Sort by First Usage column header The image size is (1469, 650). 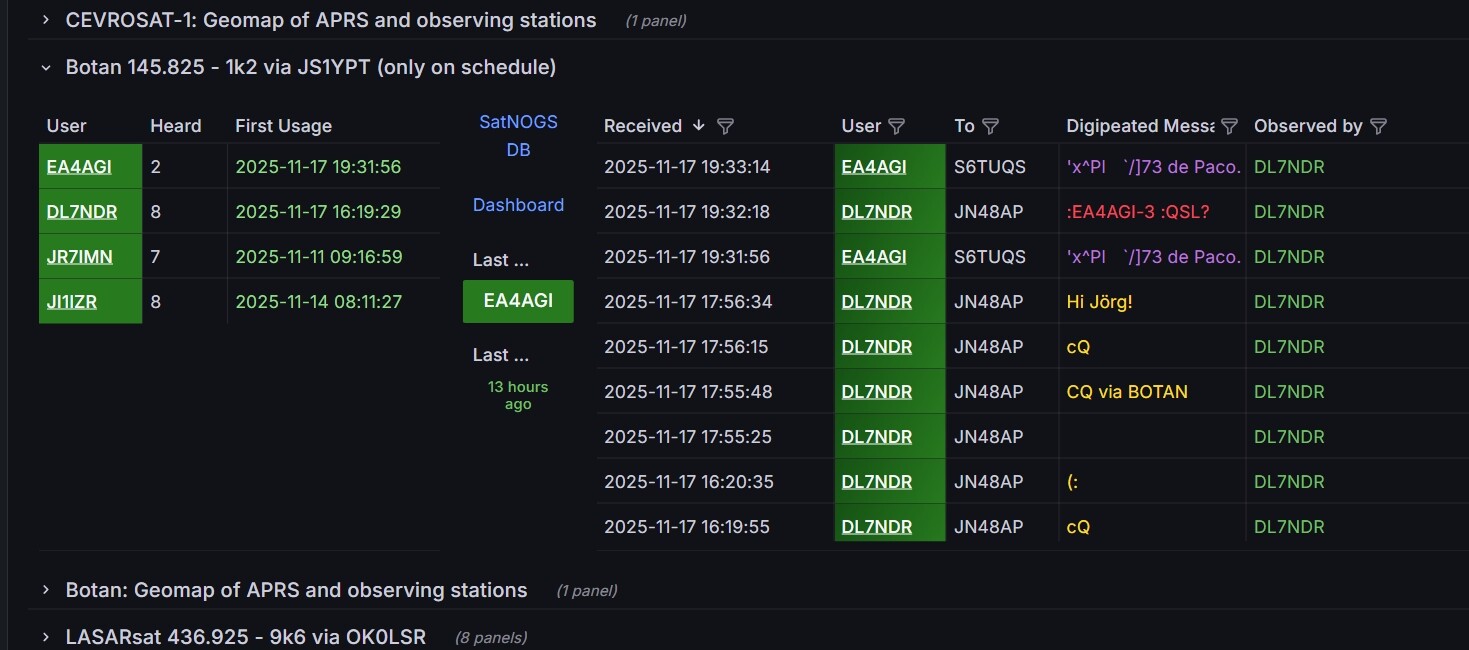click(x=283, y=126)
